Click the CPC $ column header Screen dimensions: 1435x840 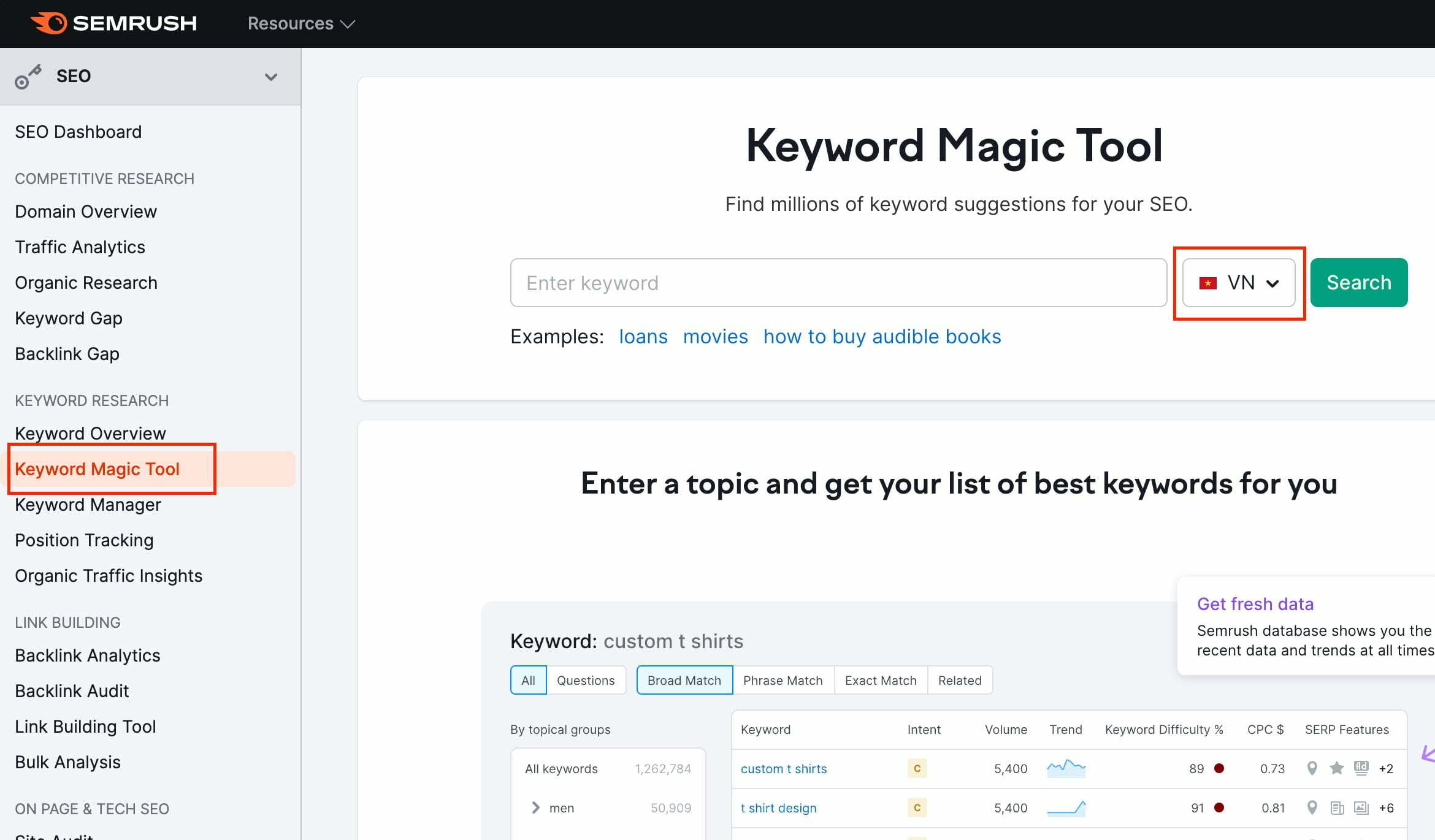1266,729
